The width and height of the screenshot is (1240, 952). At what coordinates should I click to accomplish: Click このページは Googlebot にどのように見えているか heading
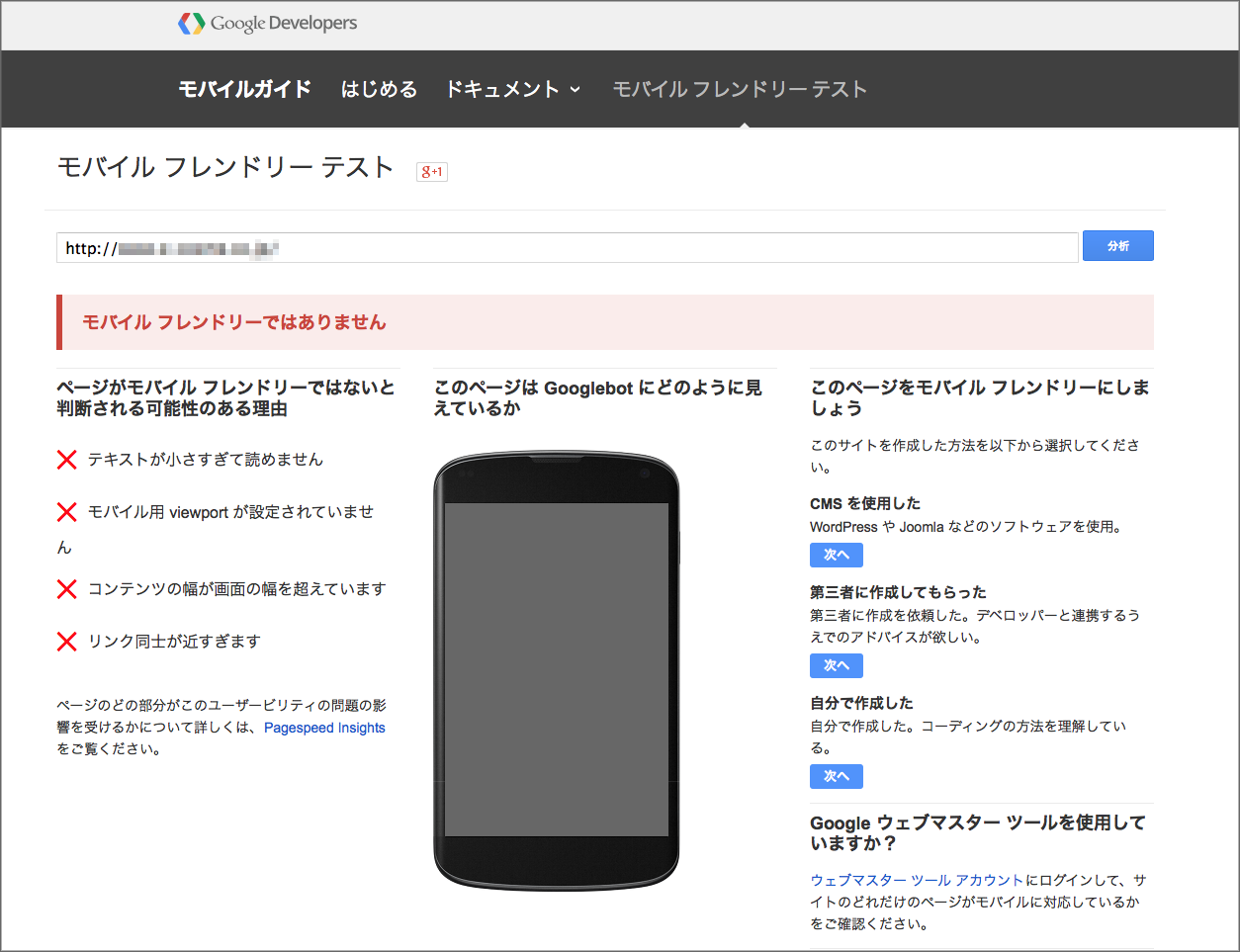pyautogui.click(x=598, y=397)
